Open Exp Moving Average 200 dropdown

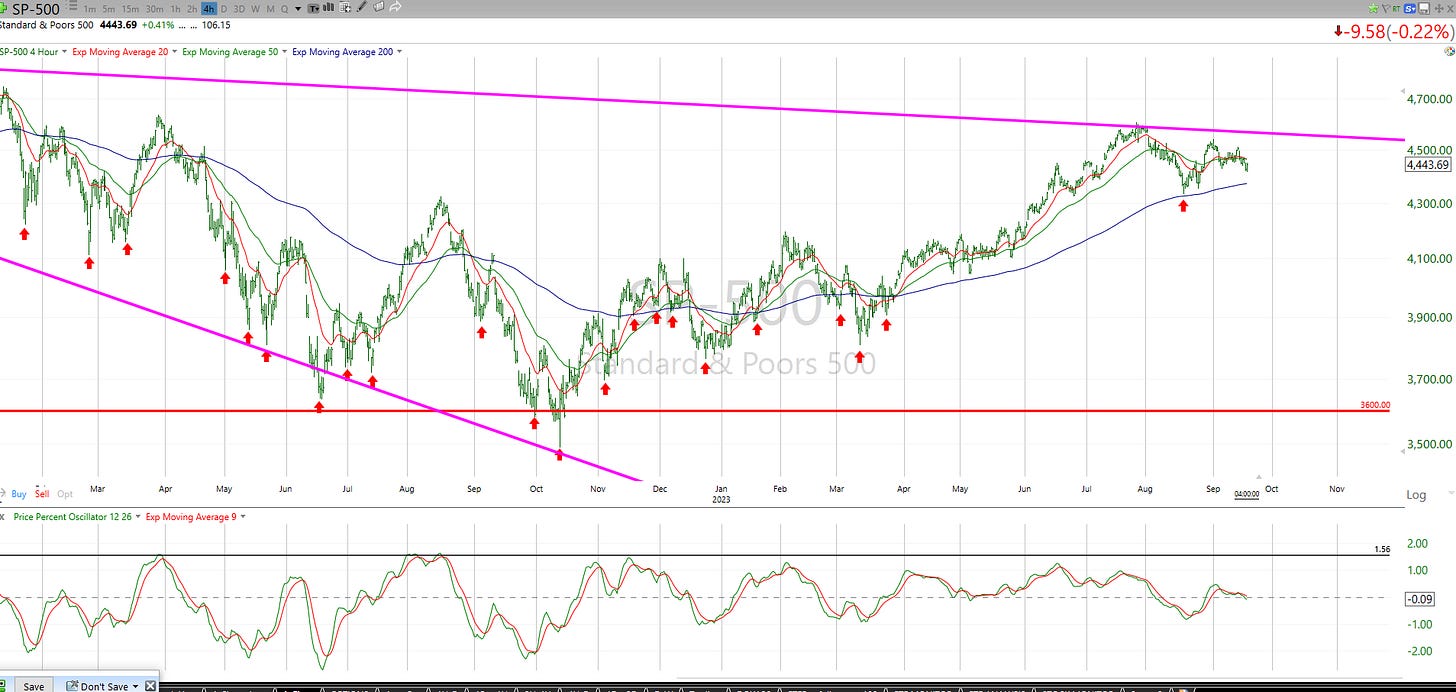click(x=399, y=51)
